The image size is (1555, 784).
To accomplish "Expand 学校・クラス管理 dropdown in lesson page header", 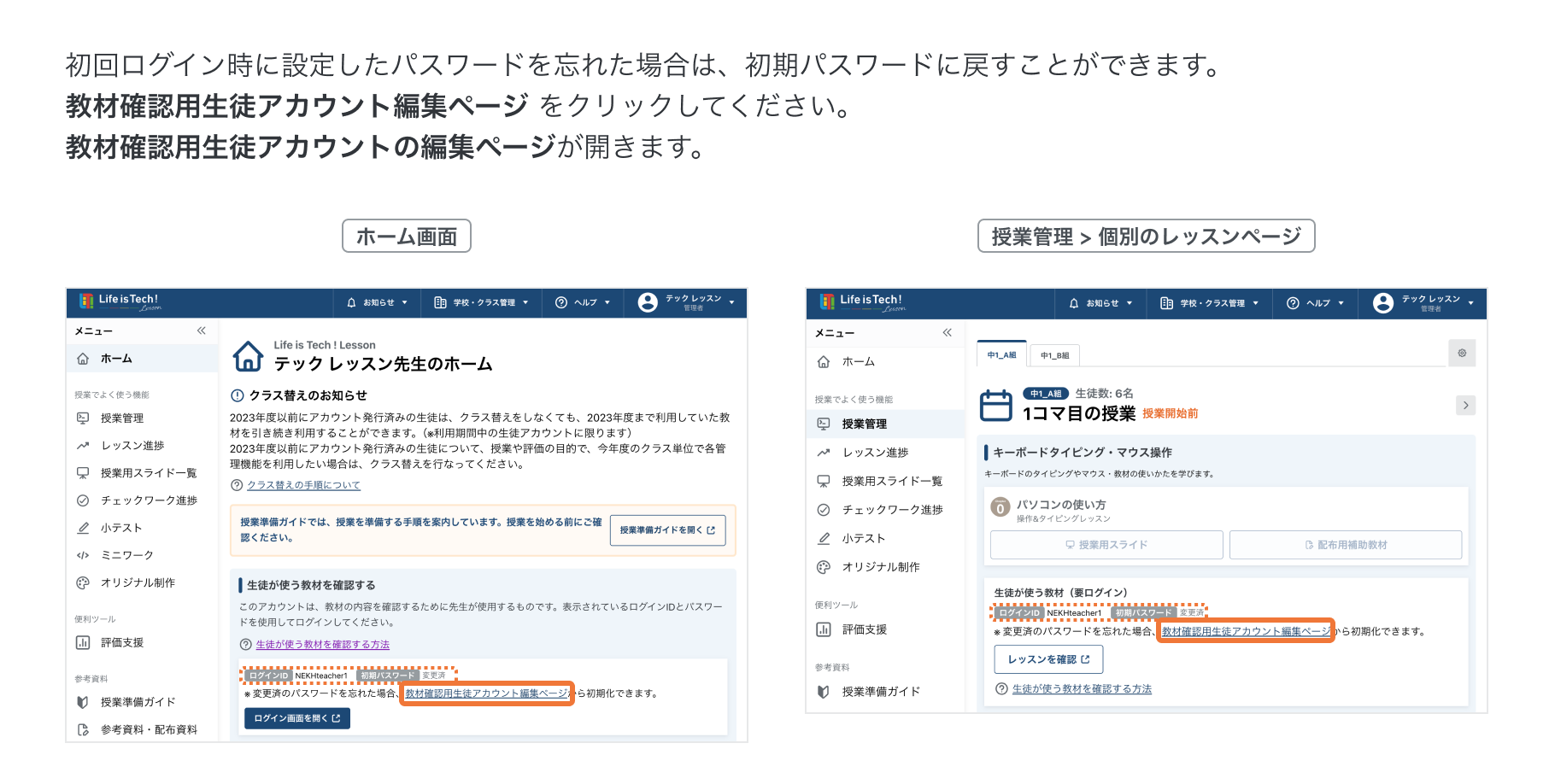I will click(x=1209, y=303).
